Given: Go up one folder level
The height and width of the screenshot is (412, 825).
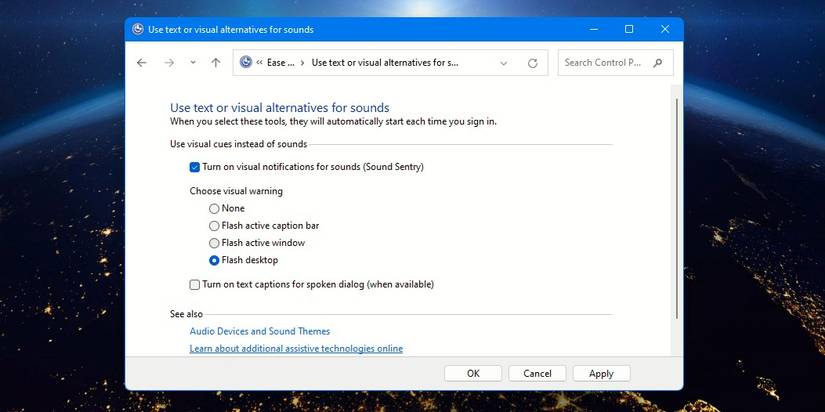Looking at the screenshot, I should [216, 63].
